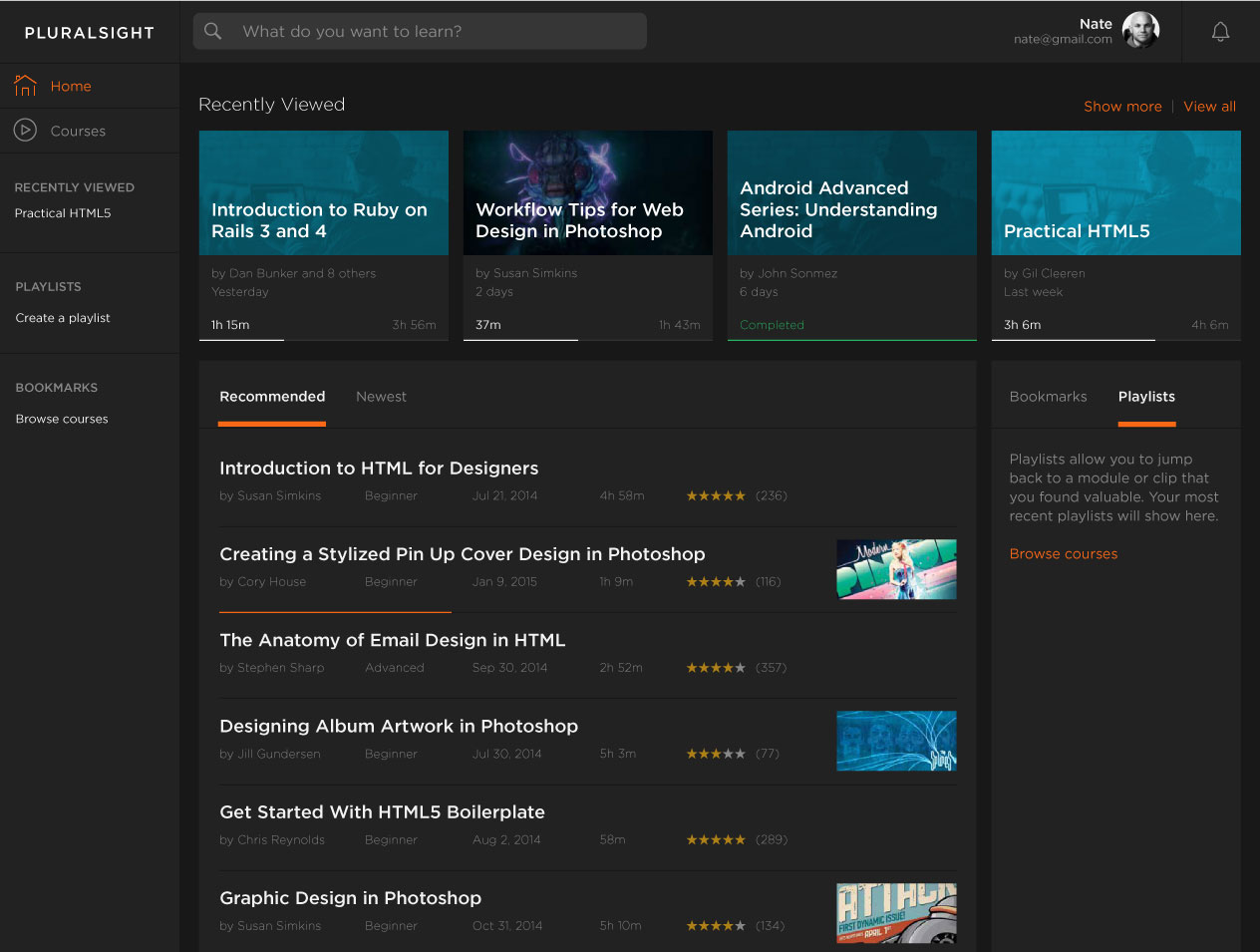Open Introduction to Ruby on Rails card
Viewport: 1260px width, 952px height.
click(324, 235)
